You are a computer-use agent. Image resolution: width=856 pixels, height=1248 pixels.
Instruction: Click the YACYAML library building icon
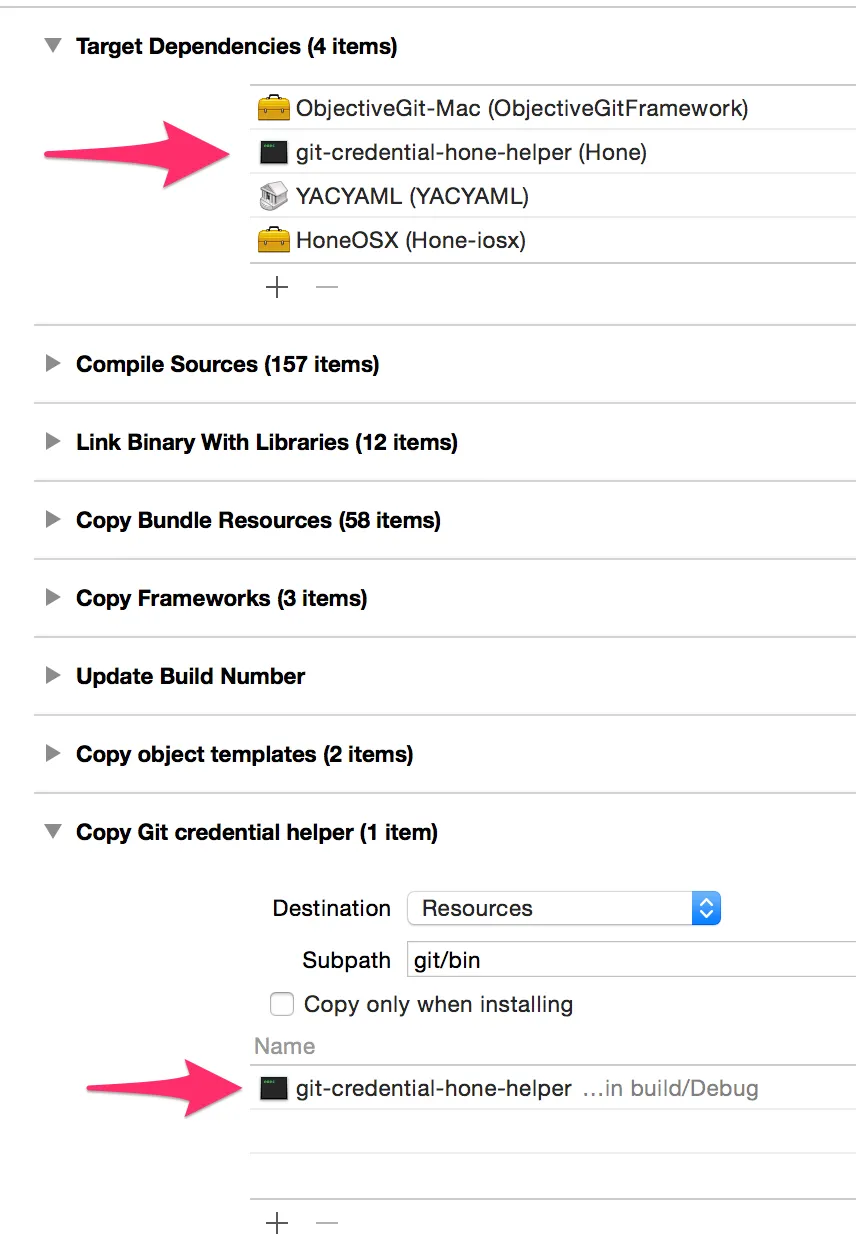273,196
